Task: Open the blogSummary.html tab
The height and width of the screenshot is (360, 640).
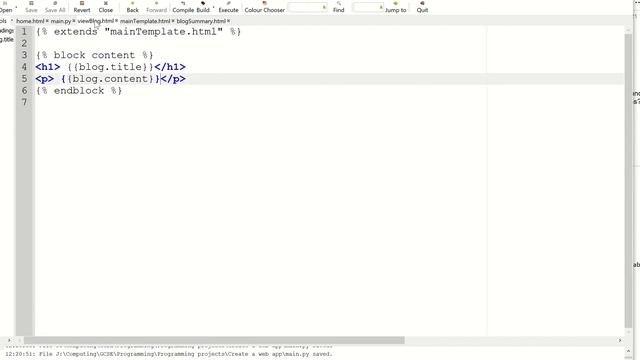Action: [201, 21]
